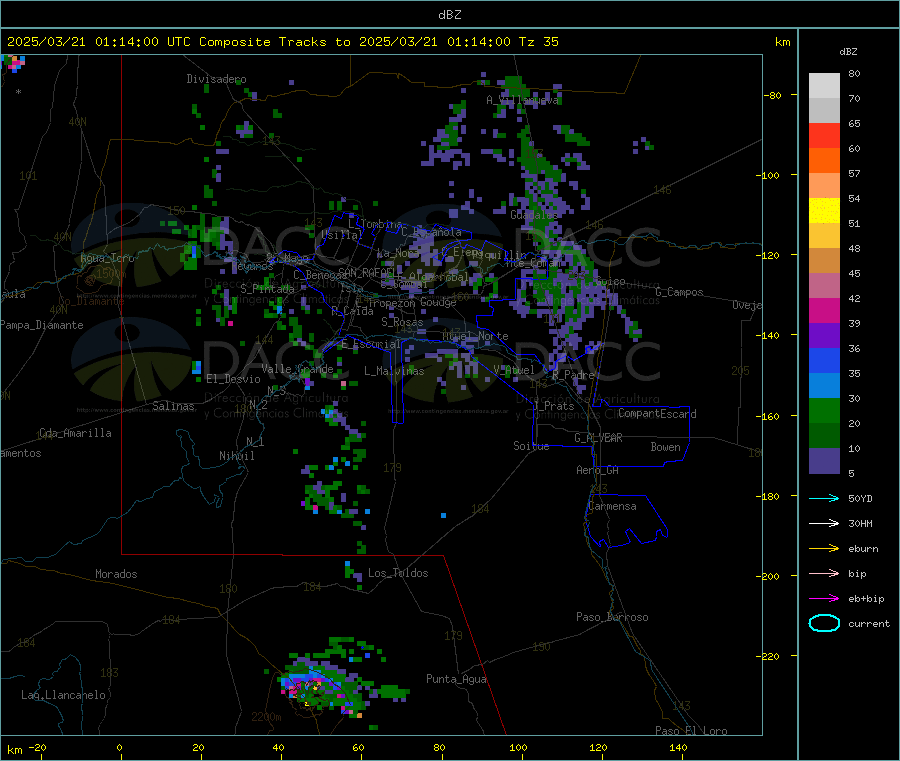Viewport: 900px width, 761px height.
Task: Click the 'Paso_Barroso' map label
Action: point(612,617)
